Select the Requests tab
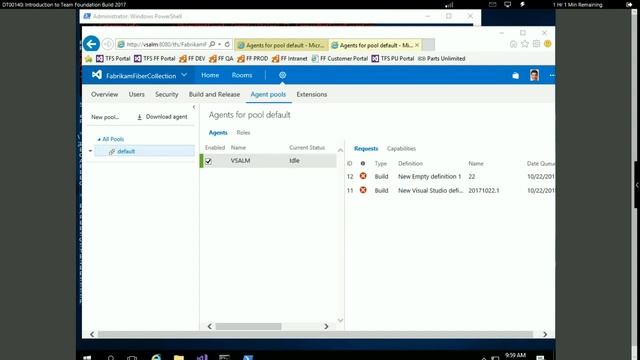 pos(366,149)
